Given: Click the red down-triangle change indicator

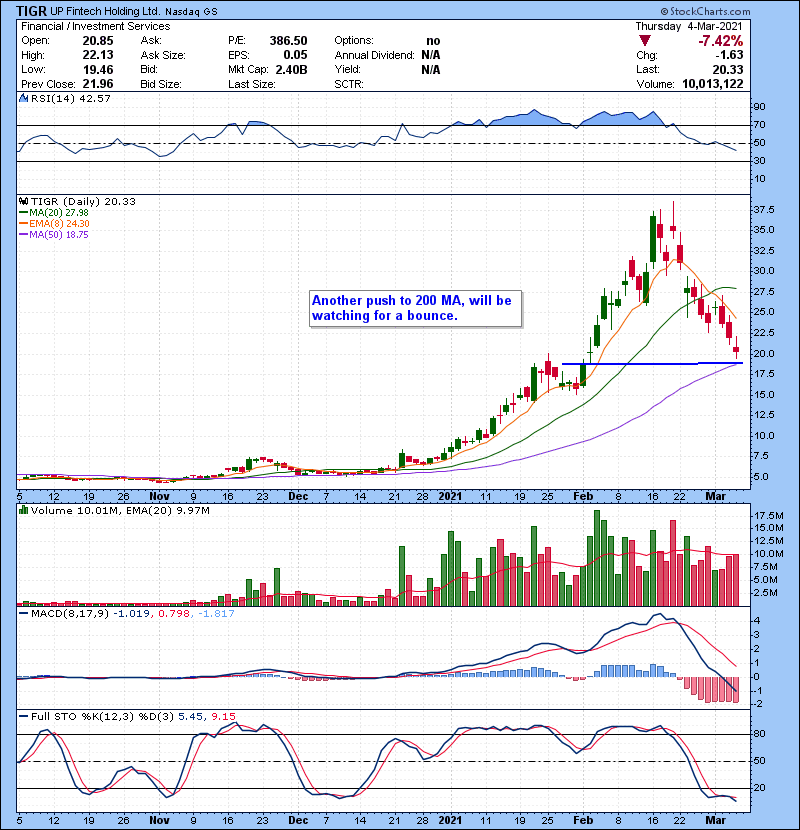Looking at the screenshot, I should pos(645,41).
